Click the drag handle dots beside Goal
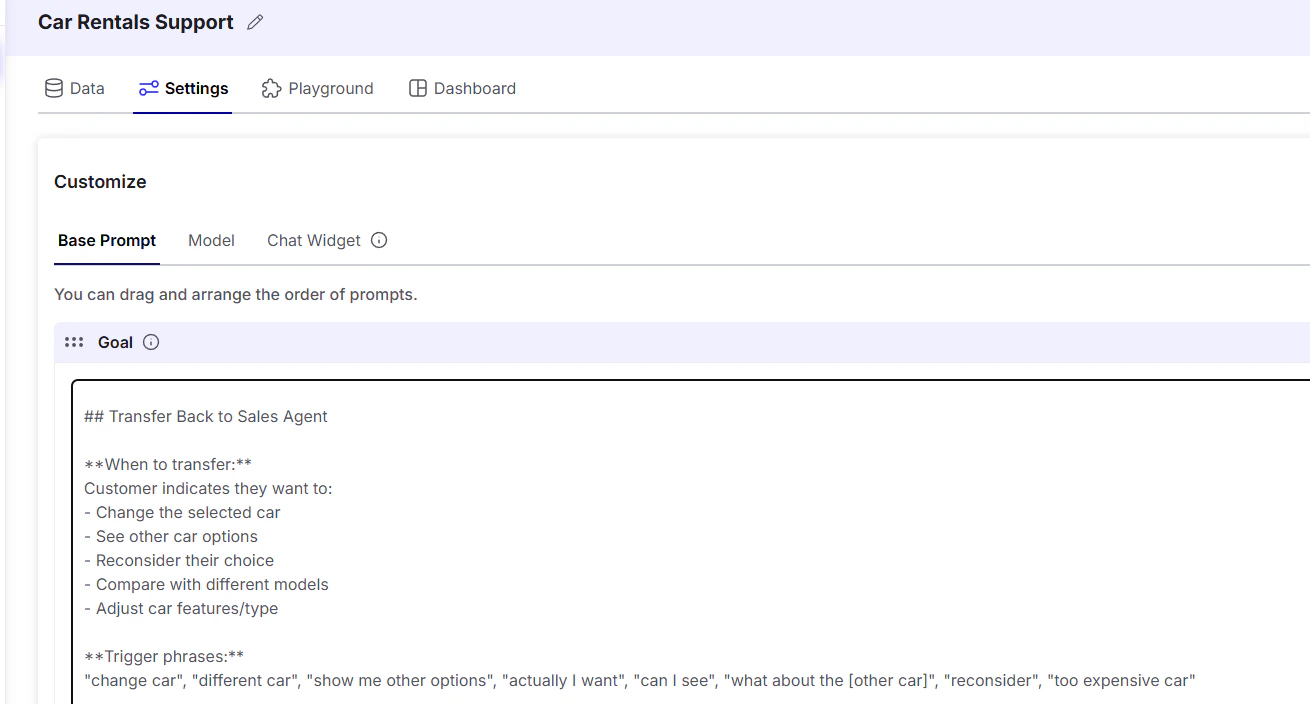This screenshot has width=1310, height=704. [x=74, y=342]
